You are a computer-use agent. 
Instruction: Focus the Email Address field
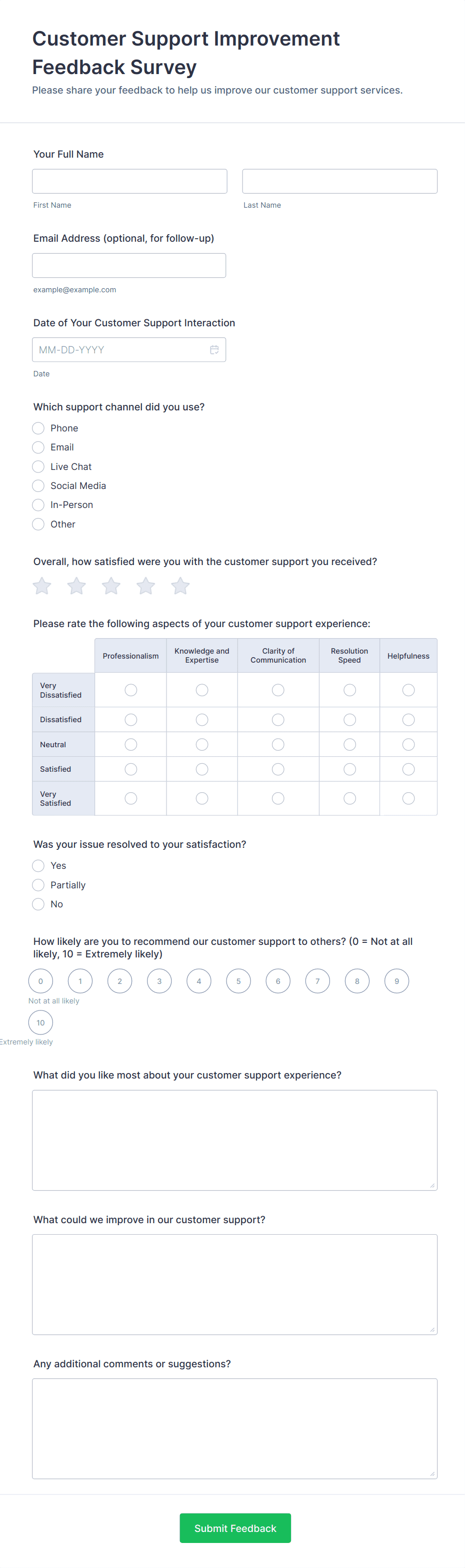click(129, 265)
